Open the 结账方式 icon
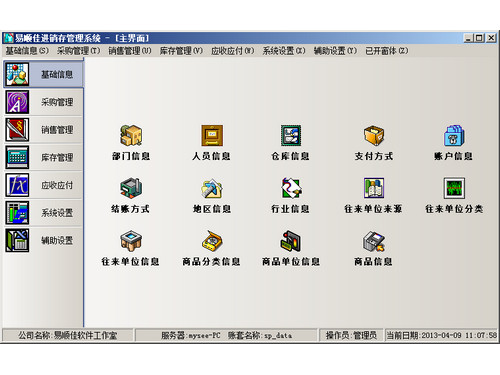Screen dimensions: 500x375 tap(131, 188)
